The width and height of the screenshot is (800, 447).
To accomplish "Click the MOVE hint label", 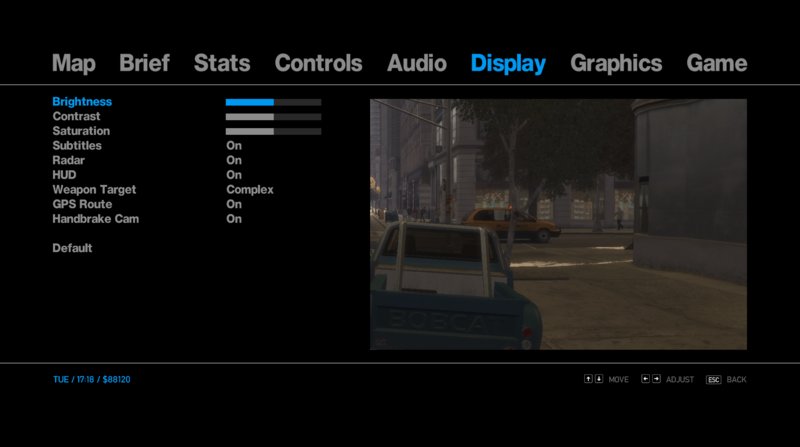I will (x=618, y=380).
